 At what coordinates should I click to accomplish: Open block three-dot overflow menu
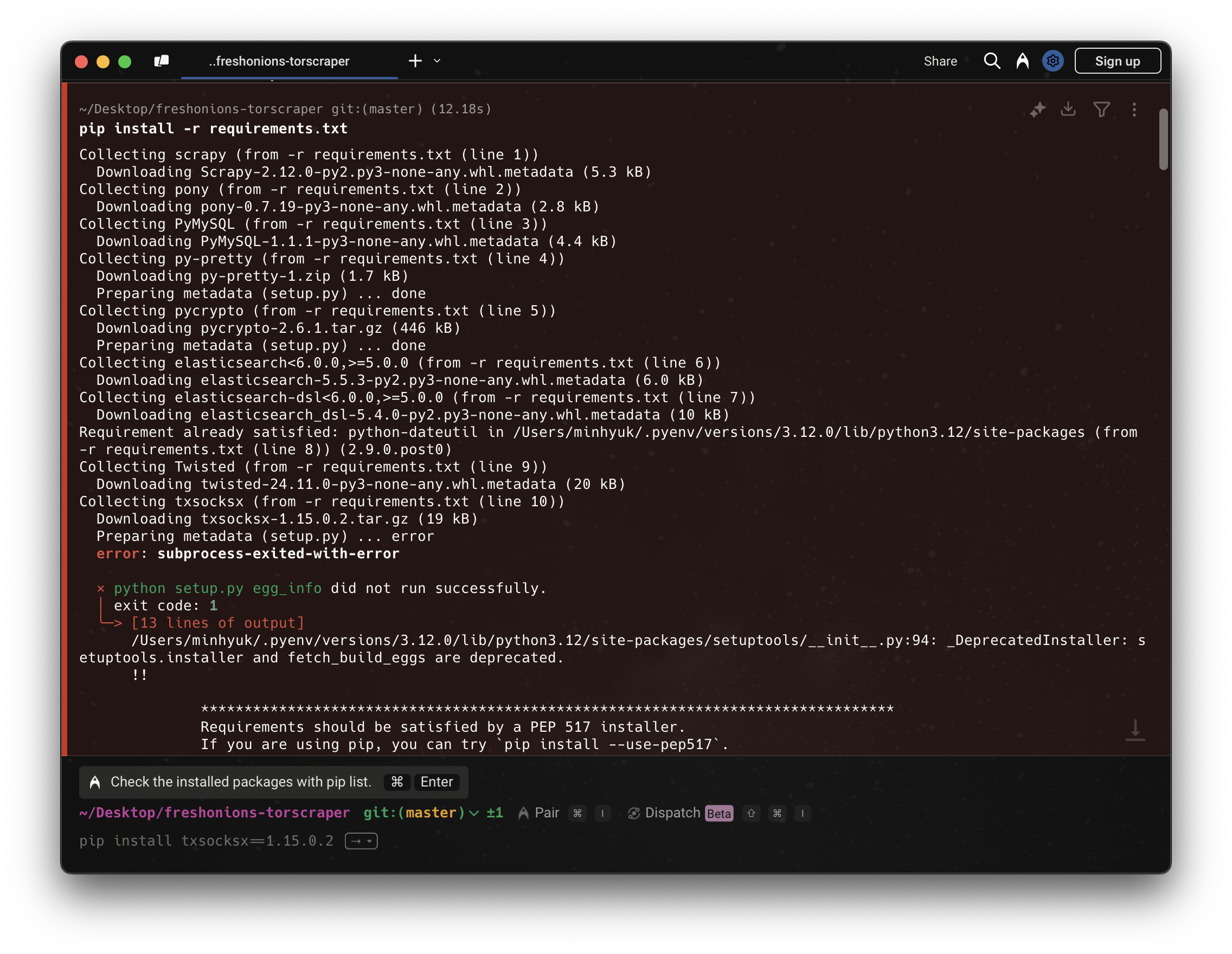tap(1134, 109)
